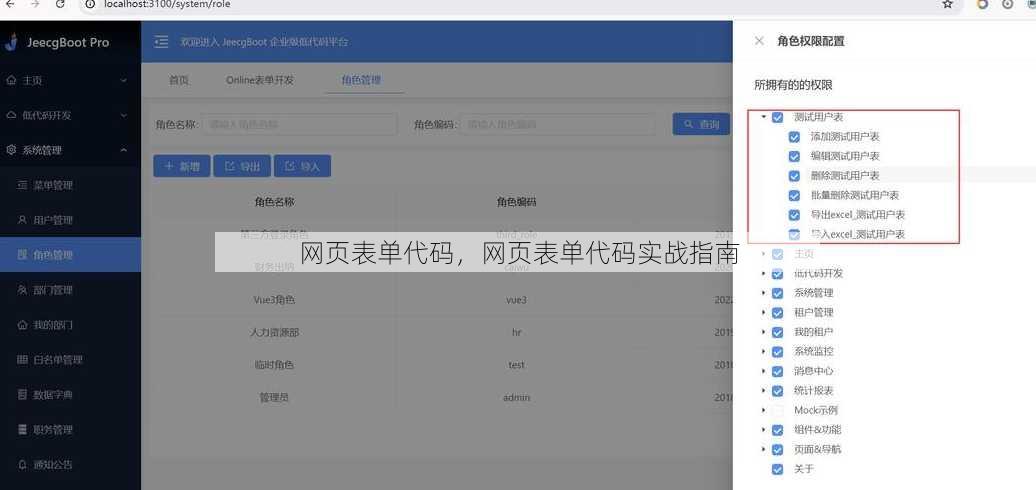Viewport: 1036px width, 490px height.
Task: Expand the Mock示例 permission node
Action: (x=763, y=411)
